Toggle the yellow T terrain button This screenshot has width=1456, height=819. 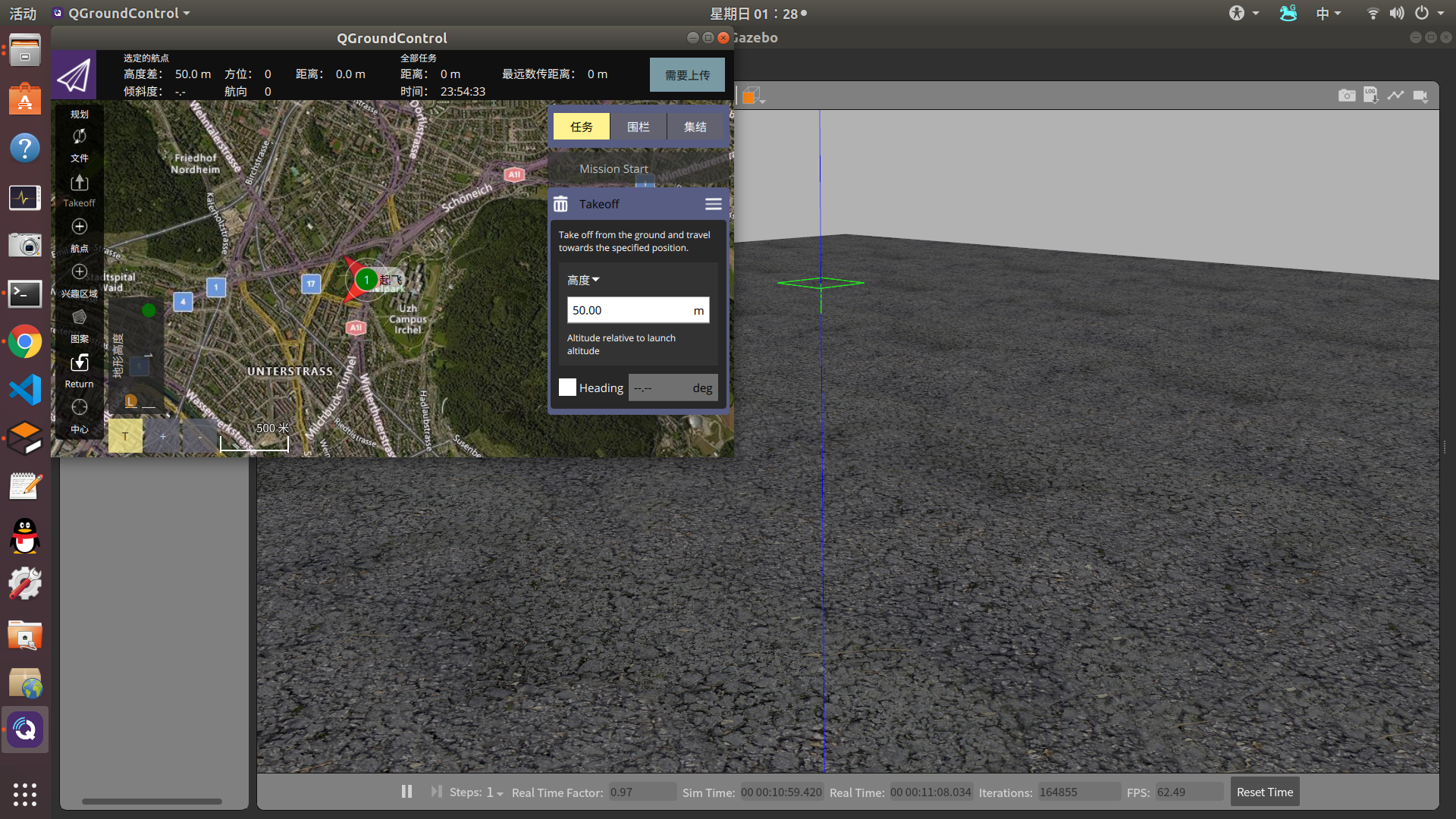[125, 436]
